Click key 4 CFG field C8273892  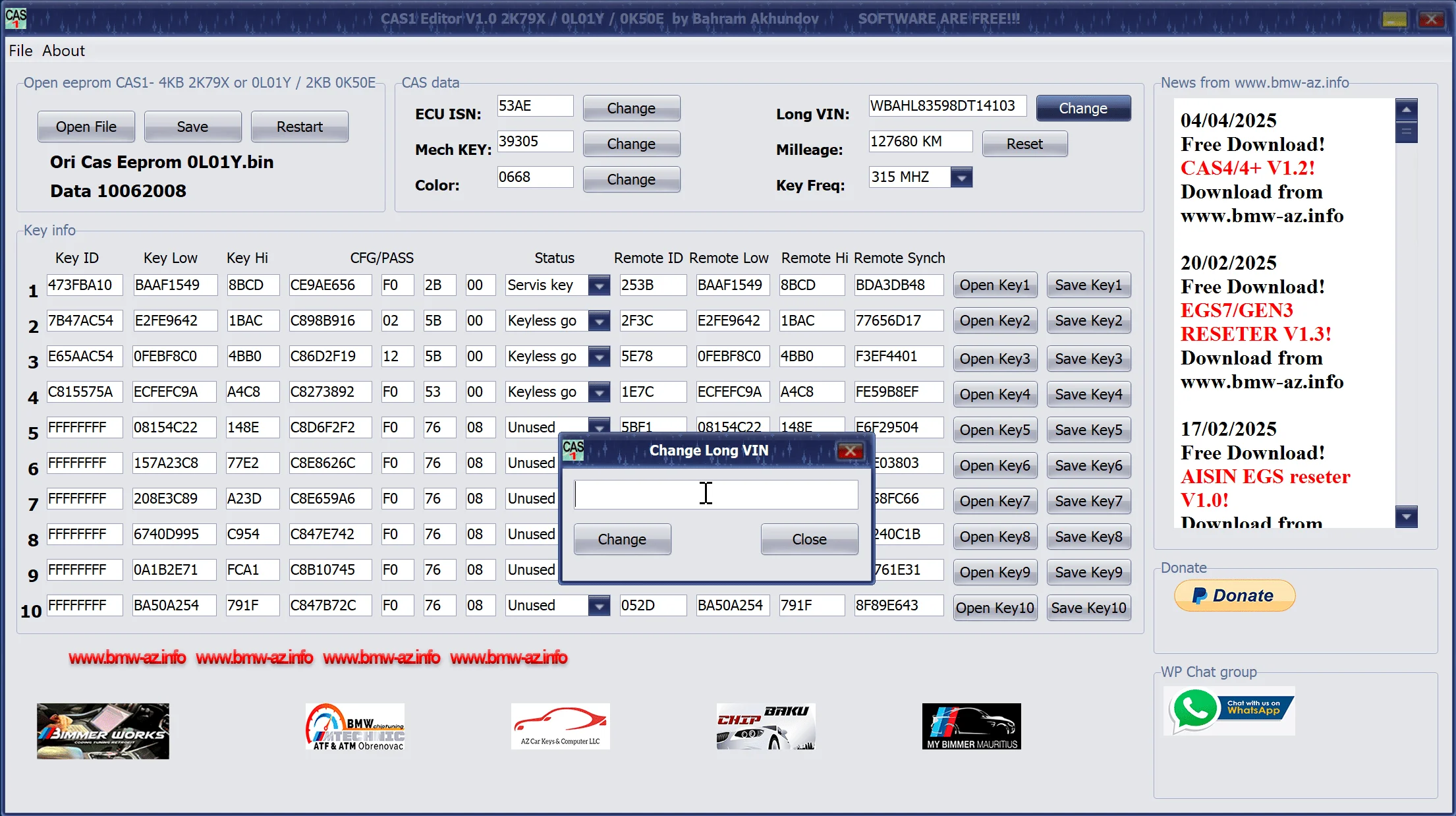(330, 392)
